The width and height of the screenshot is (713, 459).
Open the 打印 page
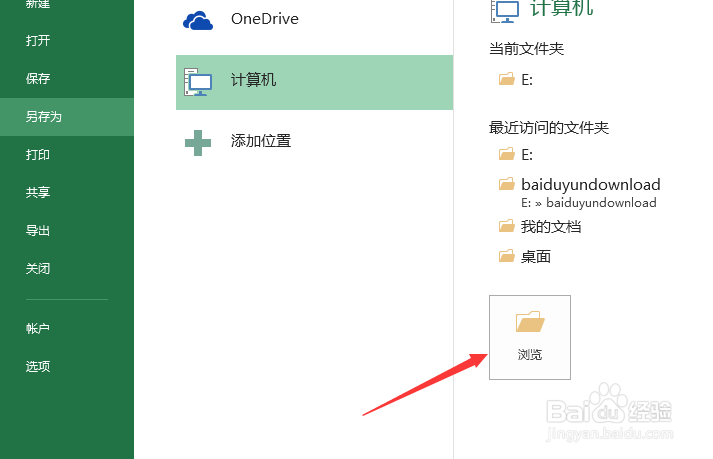(38, 155)
